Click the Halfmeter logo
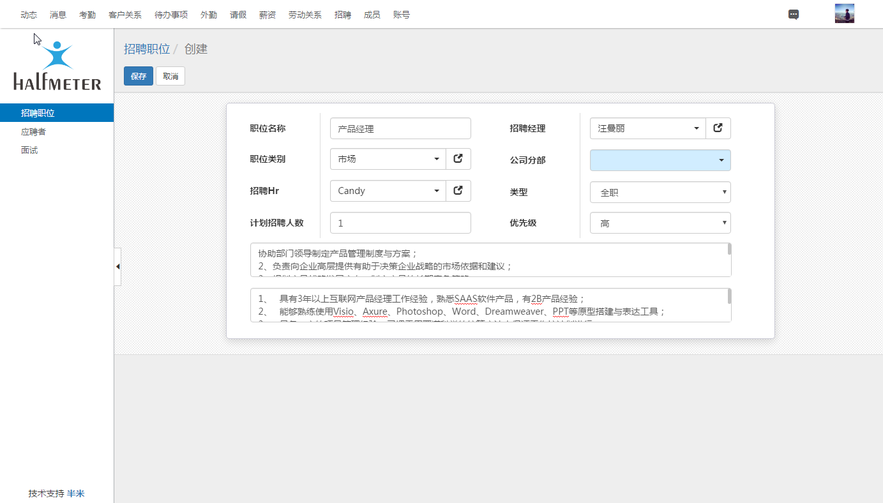 pos(57,66)
